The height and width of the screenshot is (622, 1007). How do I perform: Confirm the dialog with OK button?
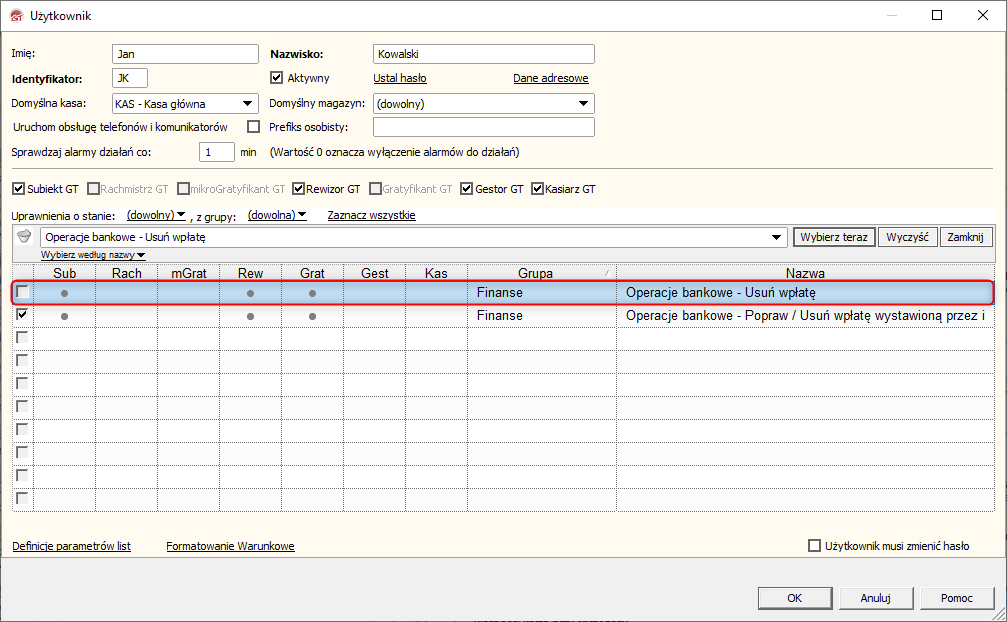(x=794, y=598)
